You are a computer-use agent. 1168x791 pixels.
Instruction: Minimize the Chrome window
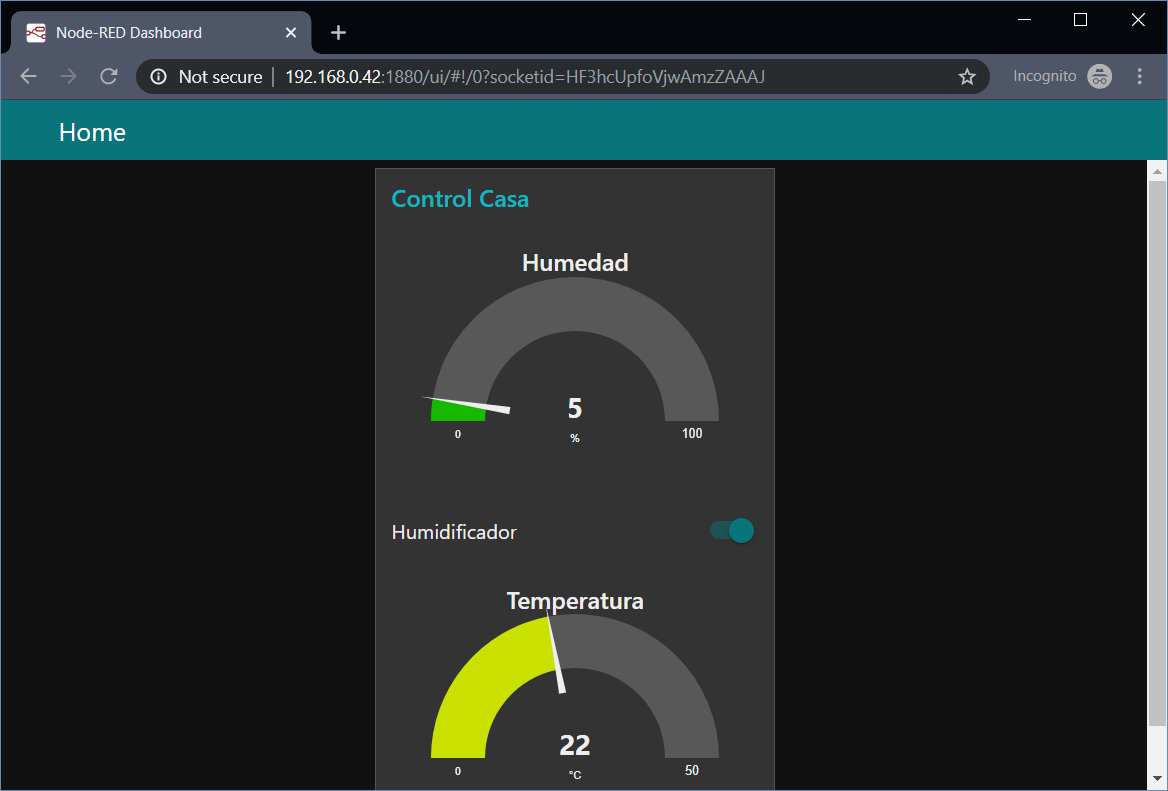click(x=1024, y=20)
